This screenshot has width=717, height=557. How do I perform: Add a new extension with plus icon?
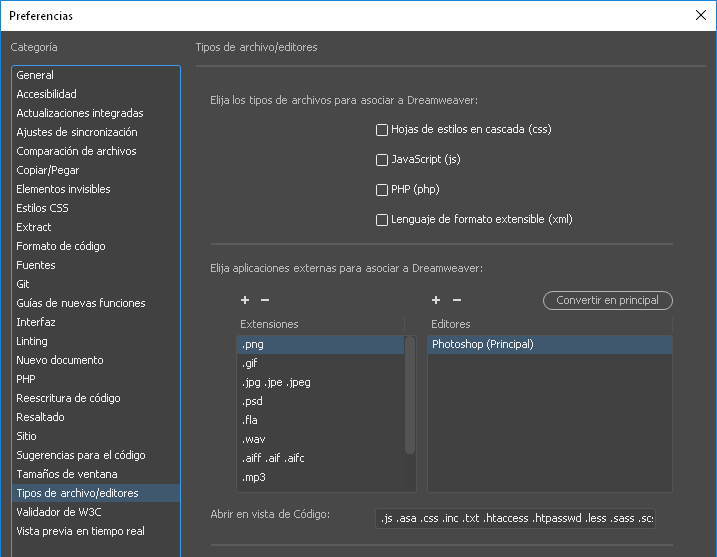[245, 300]
